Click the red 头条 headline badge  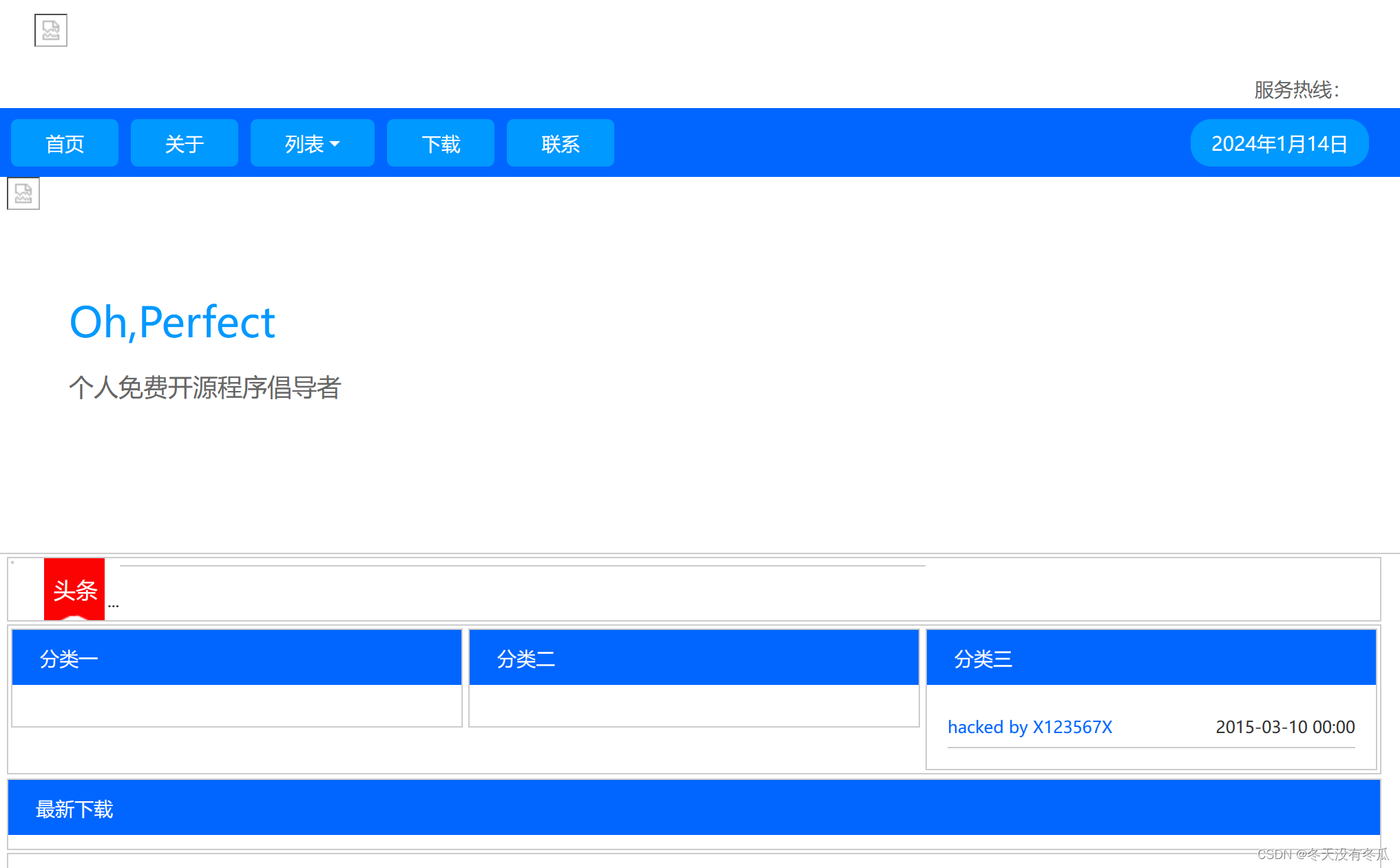click(74, 589)
